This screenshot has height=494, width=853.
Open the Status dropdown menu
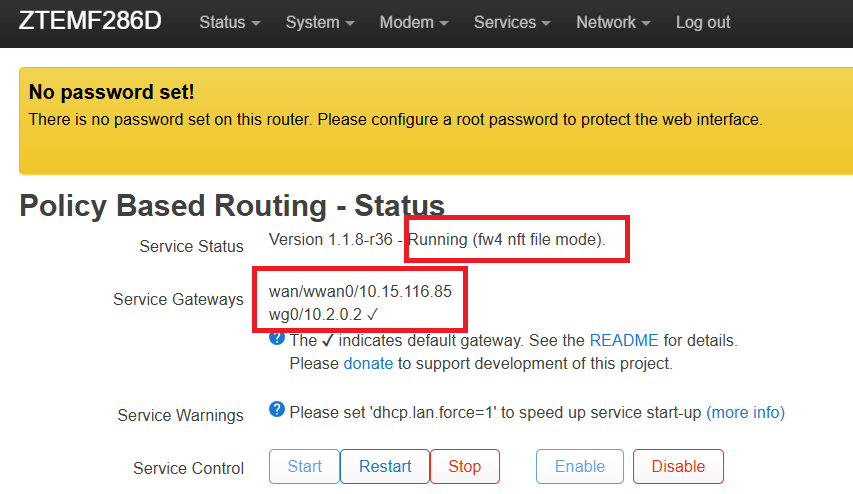(x=230, y=22)
